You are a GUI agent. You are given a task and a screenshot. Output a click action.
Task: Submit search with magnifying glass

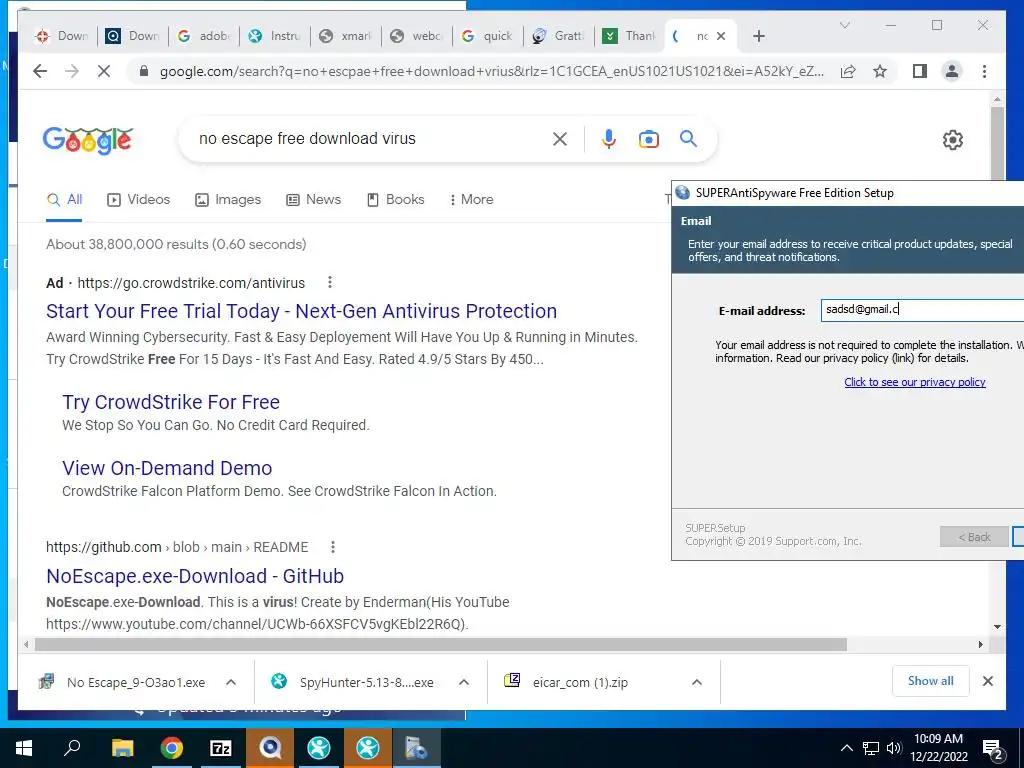point(688,138)
